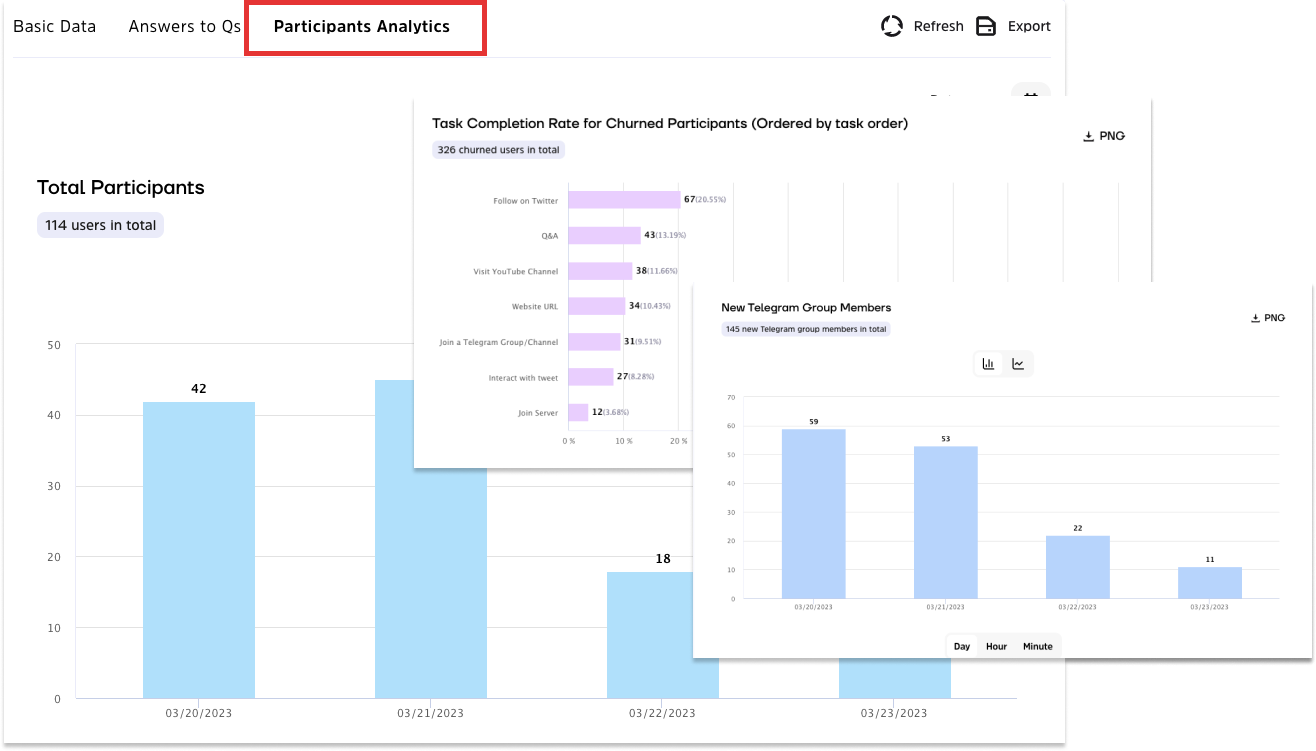Click the partially hidden calendar icon
Screen dimensions: 1316x751
[1031, 91]
